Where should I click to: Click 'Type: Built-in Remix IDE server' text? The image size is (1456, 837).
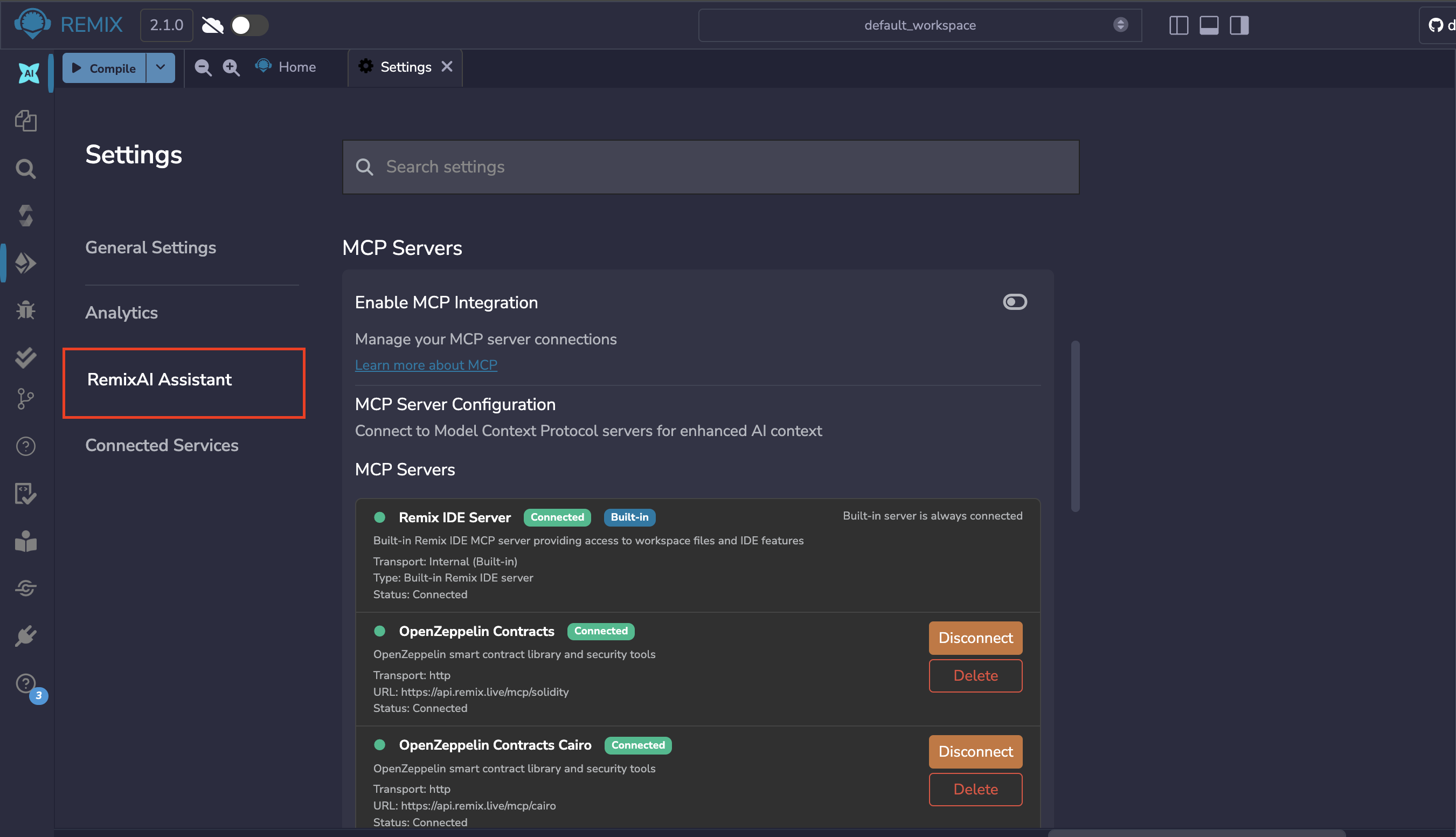(x=453, y=578)
